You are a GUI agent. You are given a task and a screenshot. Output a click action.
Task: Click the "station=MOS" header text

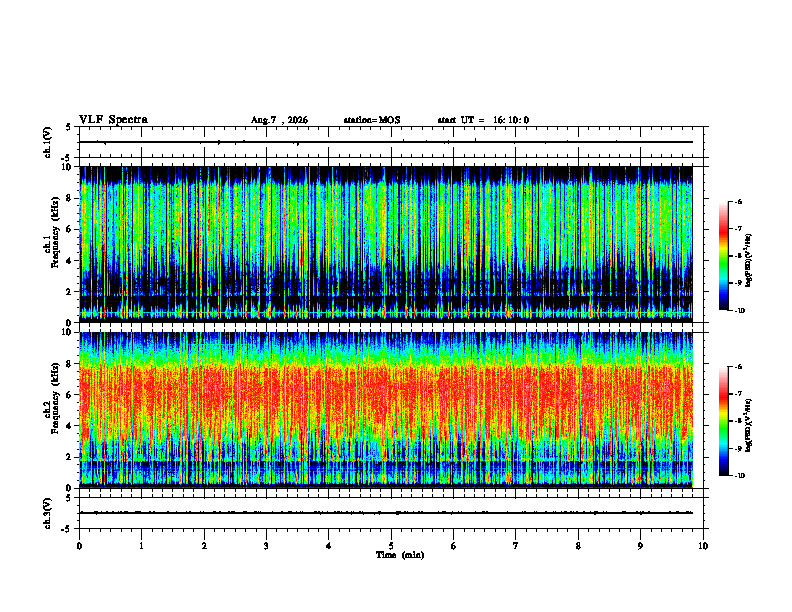(372, 120)
